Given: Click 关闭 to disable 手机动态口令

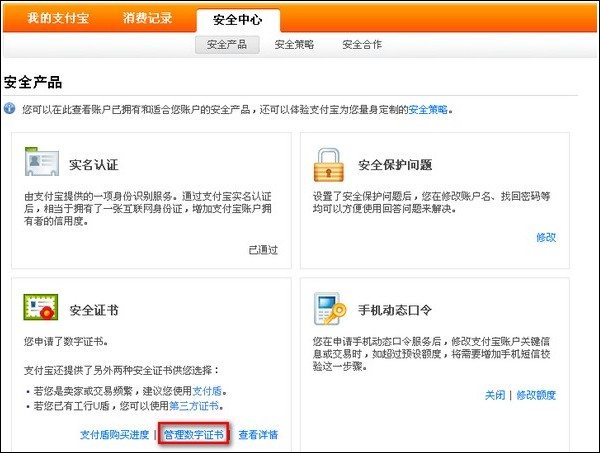Looking at the screenshot, I should [495, 395].
